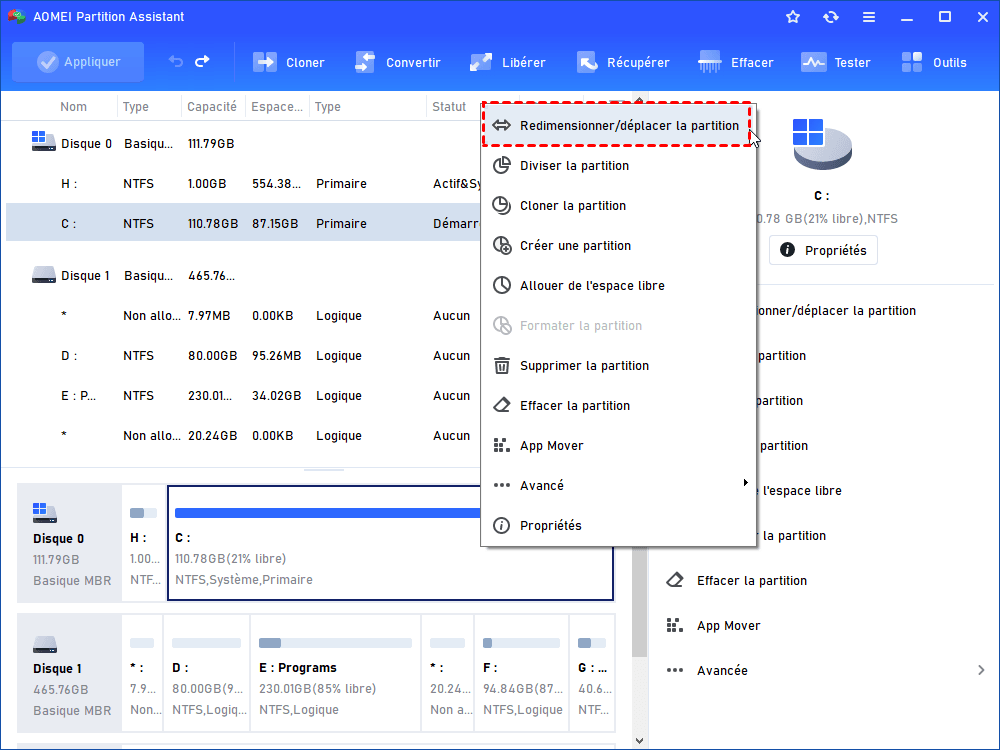The width and height of the screenshot is (1000, 750).
Task: Click the Espace column header
Action: click(277, 107)
